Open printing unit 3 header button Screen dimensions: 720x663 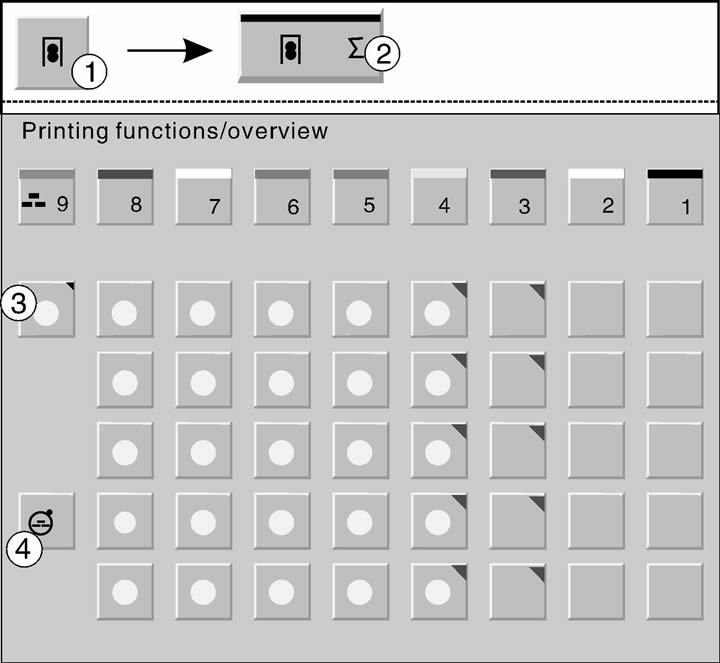pyautogui.click(x=518, y=197)
